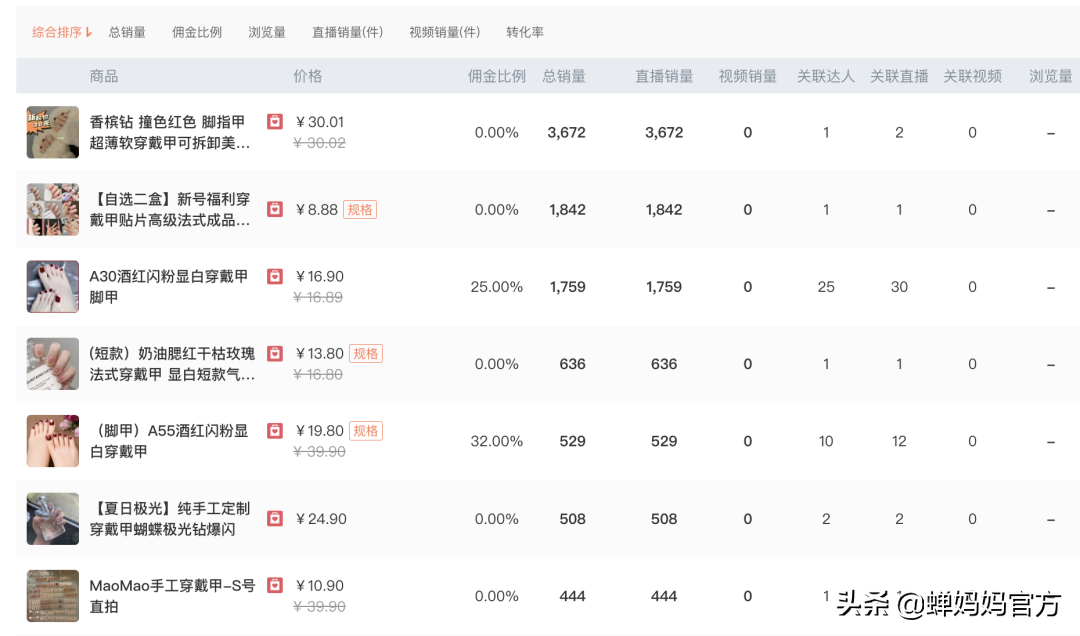Open 规格 tag next to ¥19.80
The height and width of the screenshot is (636, 1080).
366,431
